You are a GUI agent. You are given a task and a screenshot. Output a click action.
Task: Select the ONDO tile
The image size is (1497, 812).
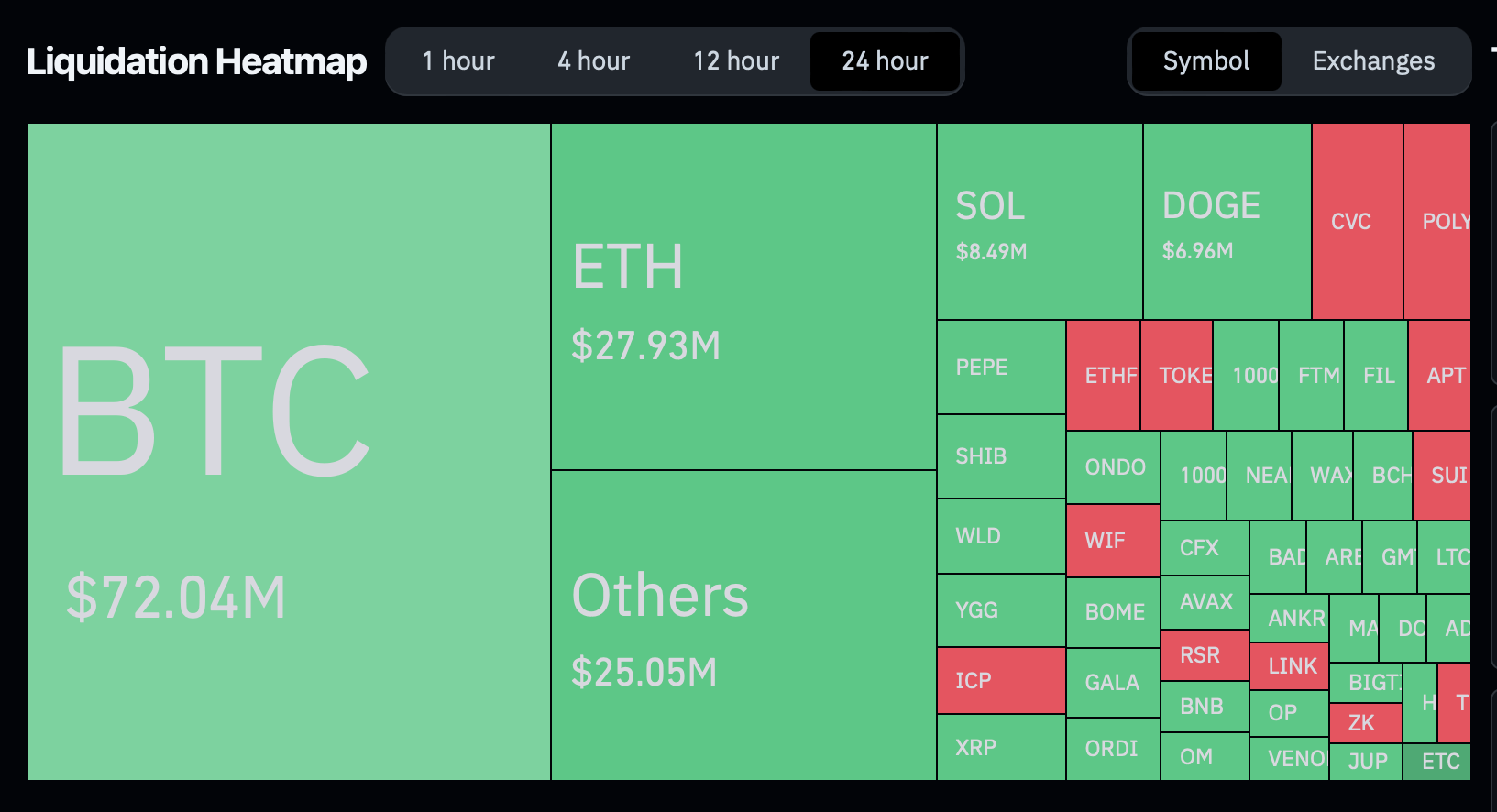click(1114, 467)
